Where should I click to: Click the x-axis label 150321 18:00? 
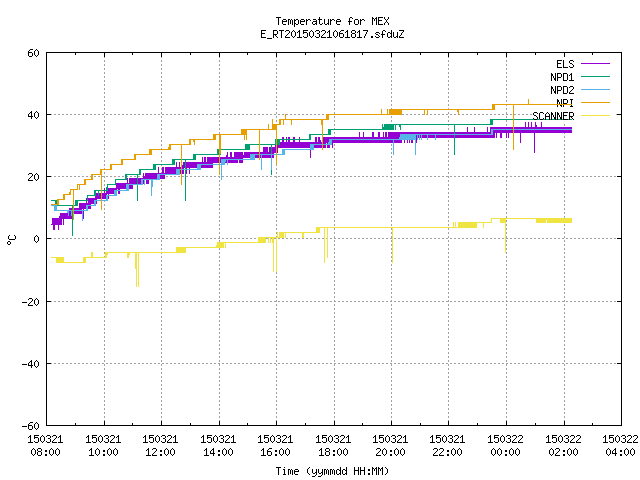[x=333, y=446]
